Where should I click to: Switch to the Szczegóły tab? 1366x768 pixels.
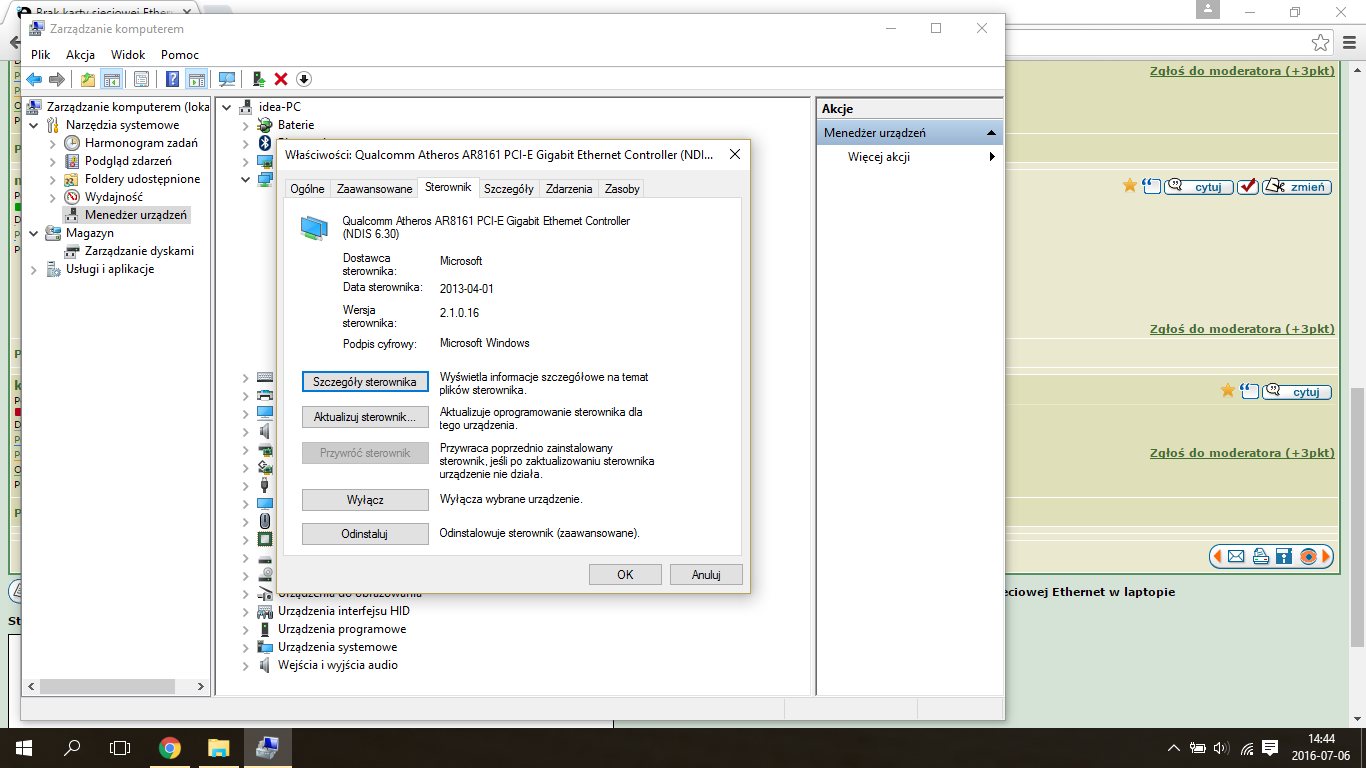pyautogui.click(x=508, y=189)
